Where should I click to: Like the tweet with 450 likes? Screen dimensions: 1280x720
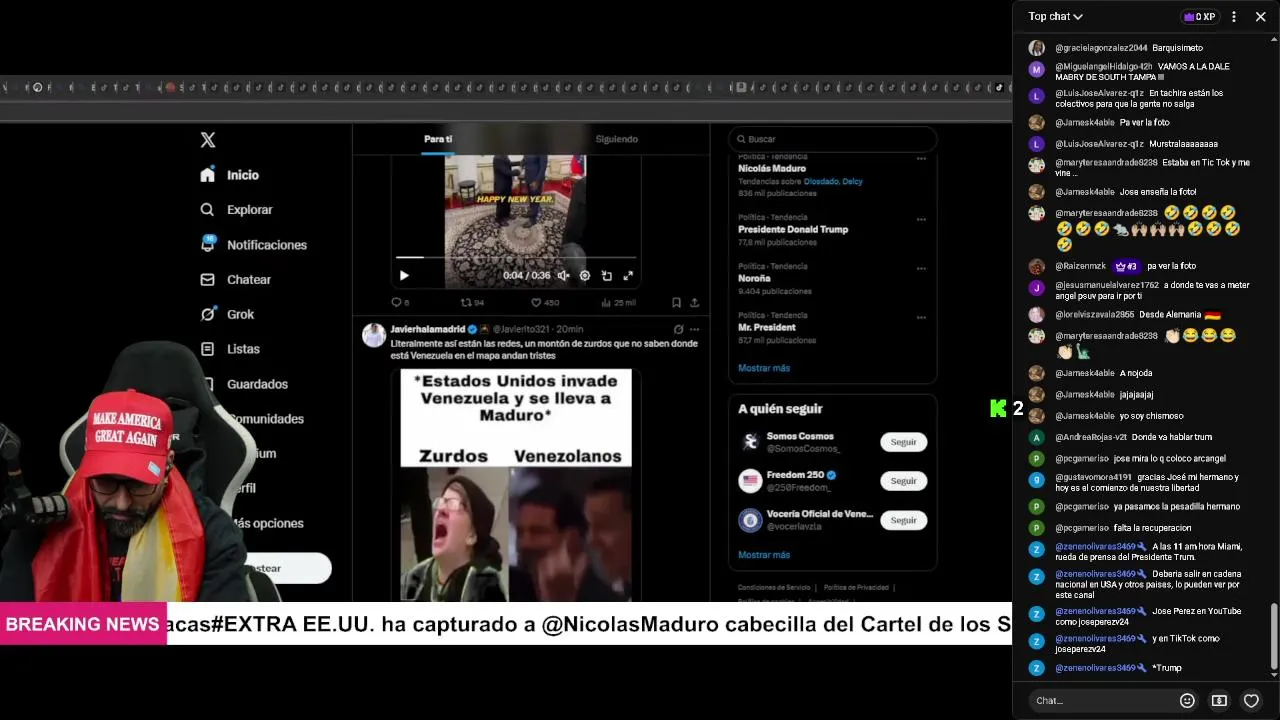tap(545, 302)
